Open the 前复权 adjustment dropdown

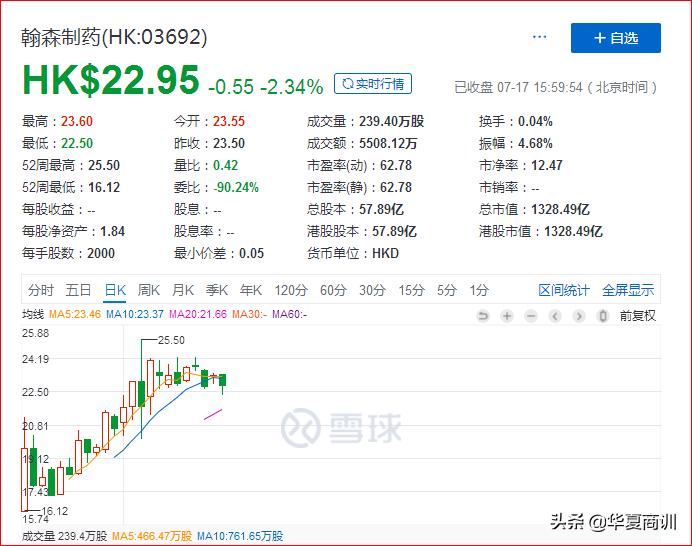pyautogui.click(x=637, y=316)
